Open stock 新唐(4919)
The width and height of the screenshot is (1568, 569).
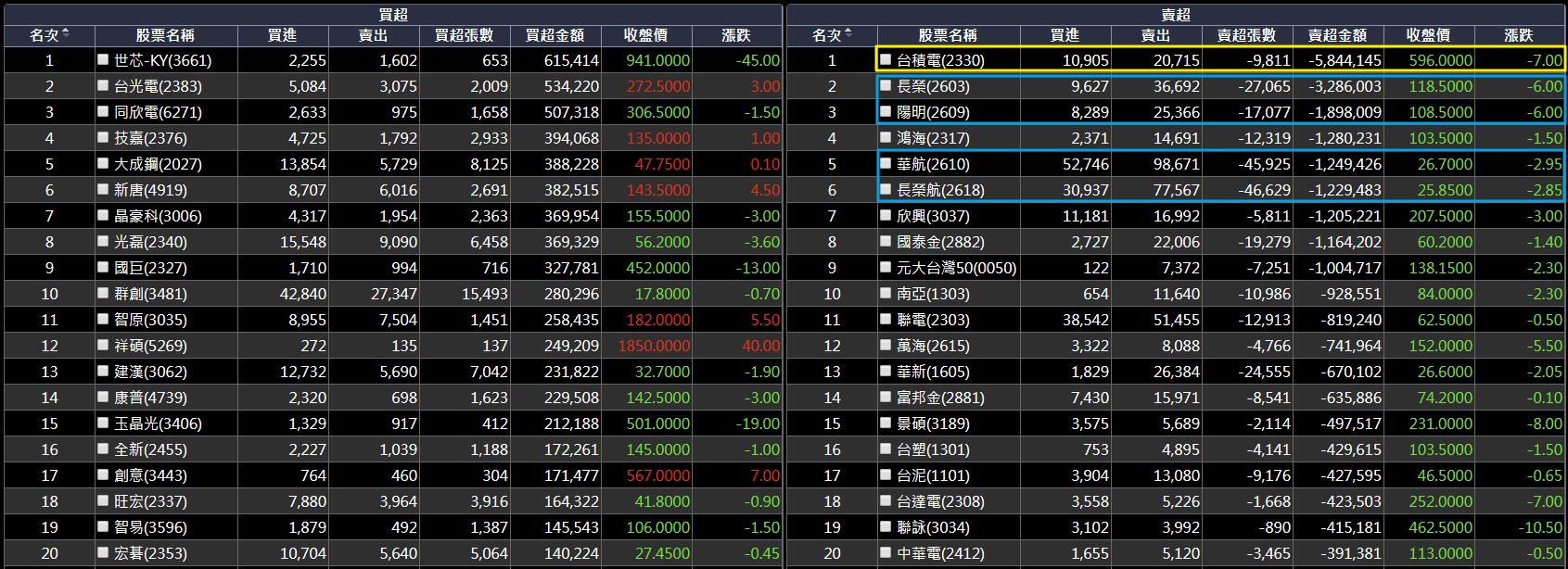(150, 189)
